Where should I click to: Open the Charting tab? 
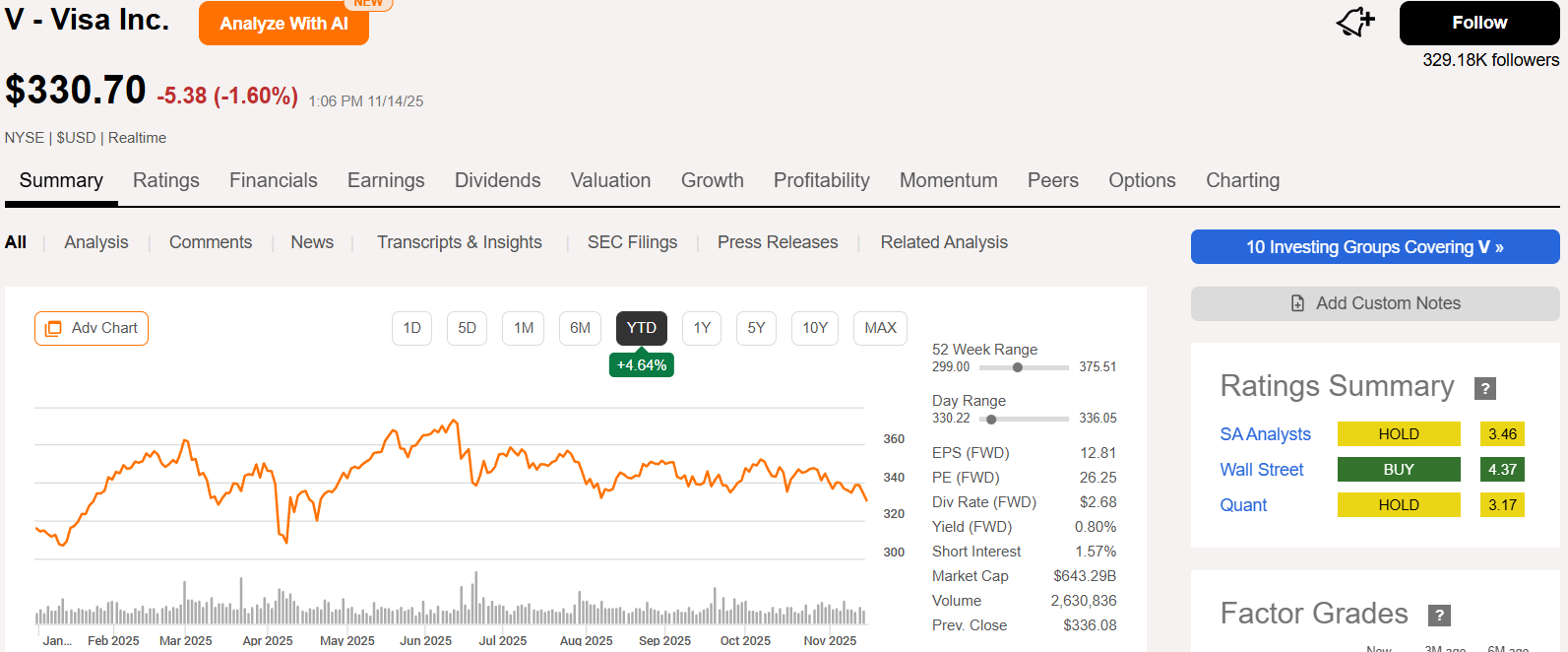pyautogui.click(x=1243, y=180)
